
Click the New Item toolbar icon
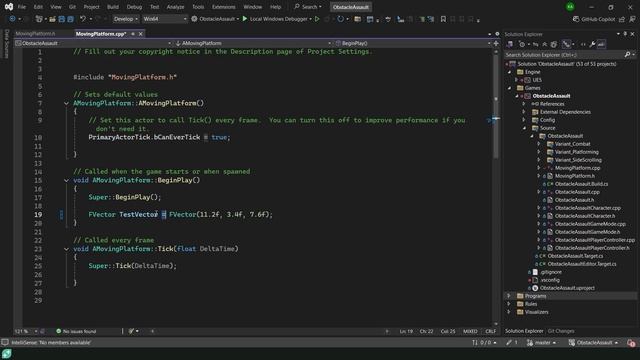[x=39, y=19]
